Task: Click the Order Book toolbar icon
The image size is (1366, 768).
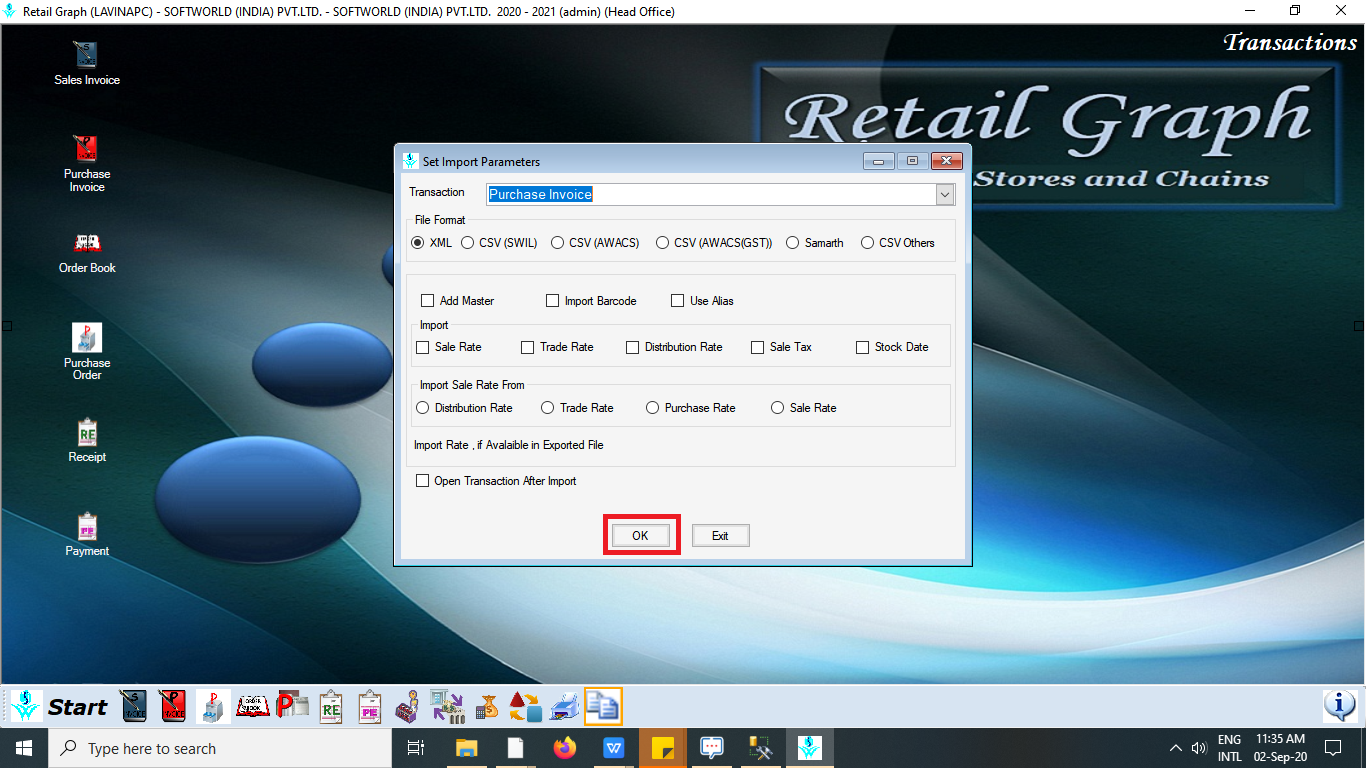Action: click(253, 707)
